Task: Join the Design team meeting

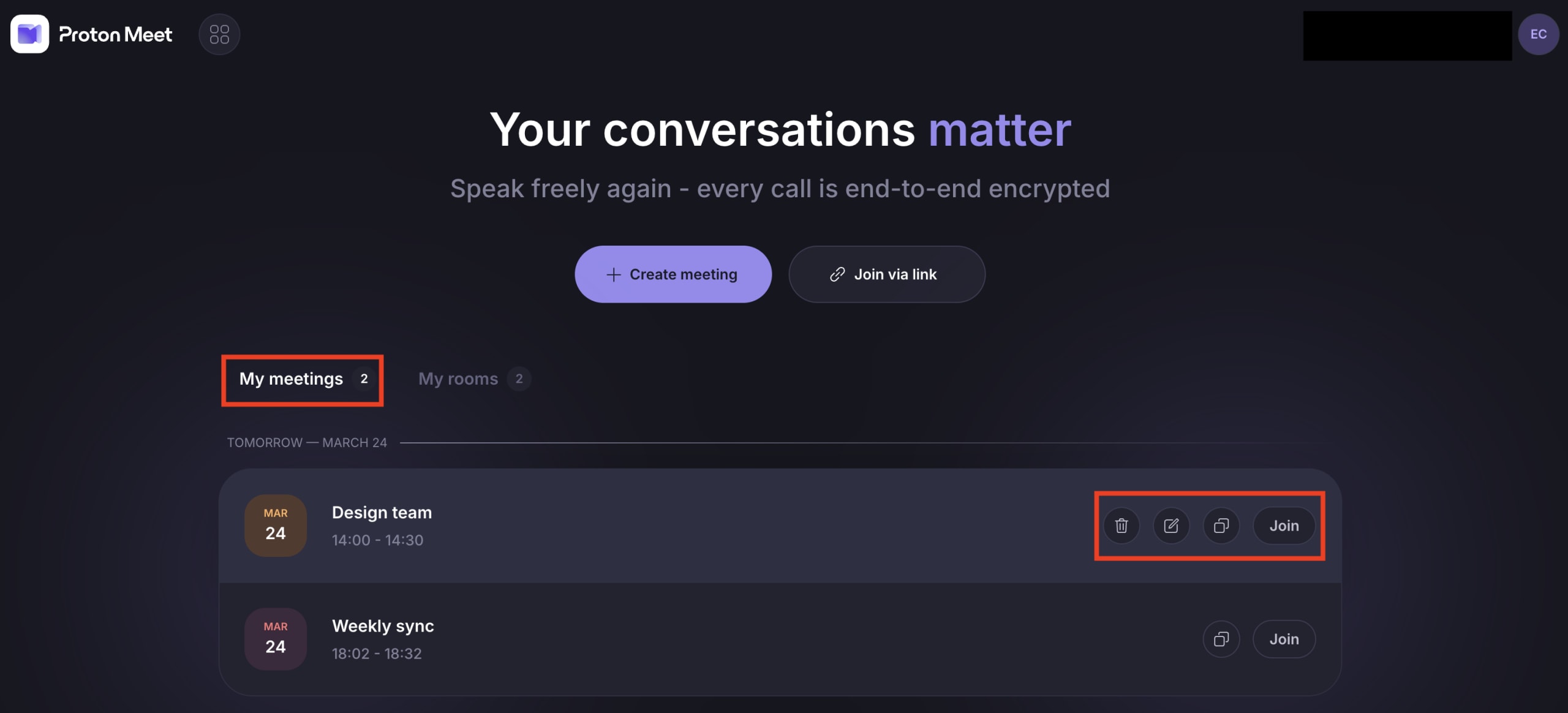Action: coord(1284,526)
